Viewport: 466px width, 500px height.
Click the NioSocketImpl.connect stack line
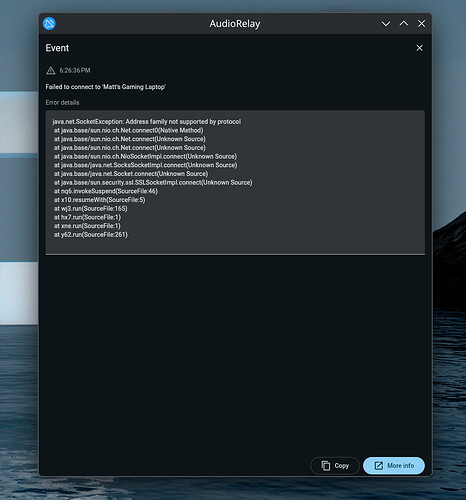coord(145,156)
